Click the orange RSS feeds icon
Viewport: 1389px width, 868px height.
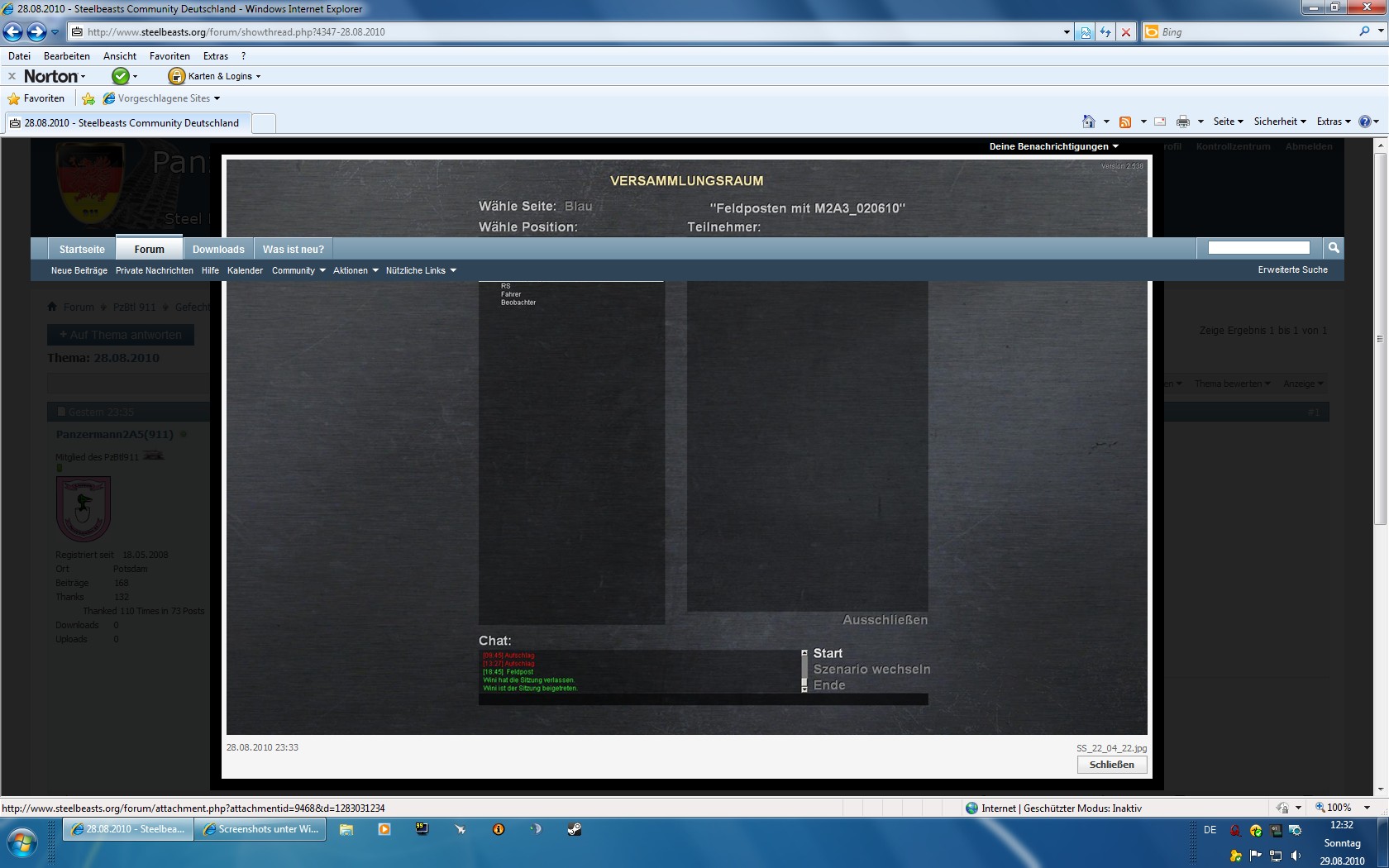coord(1125,122)
